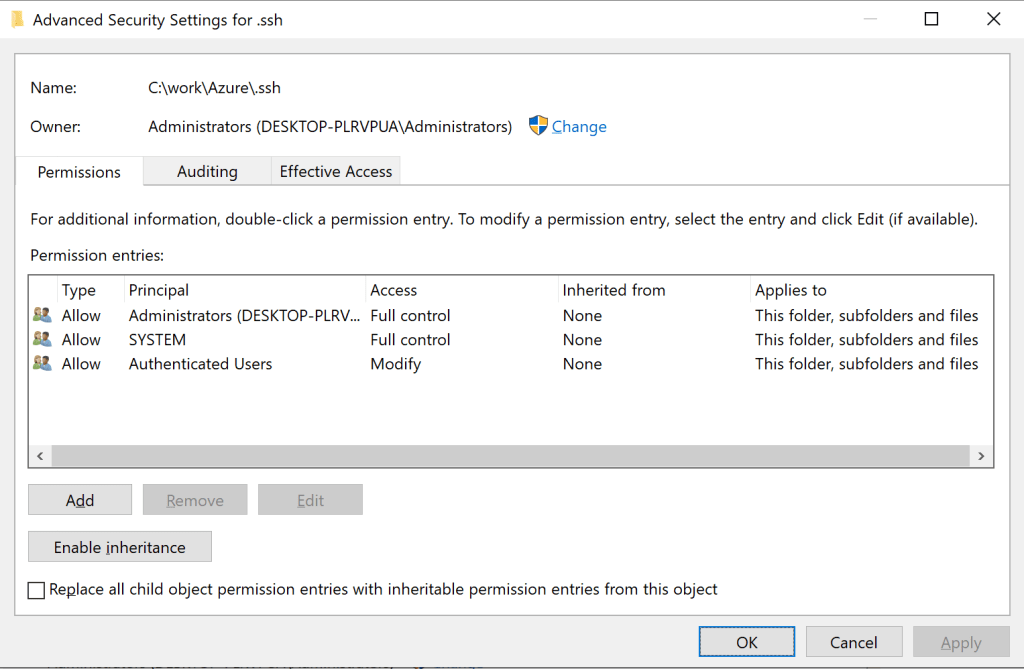The height and width of the screenshot is (669, 1024).
Task: Click the Add button to create a permission entry
Action: 79,499
